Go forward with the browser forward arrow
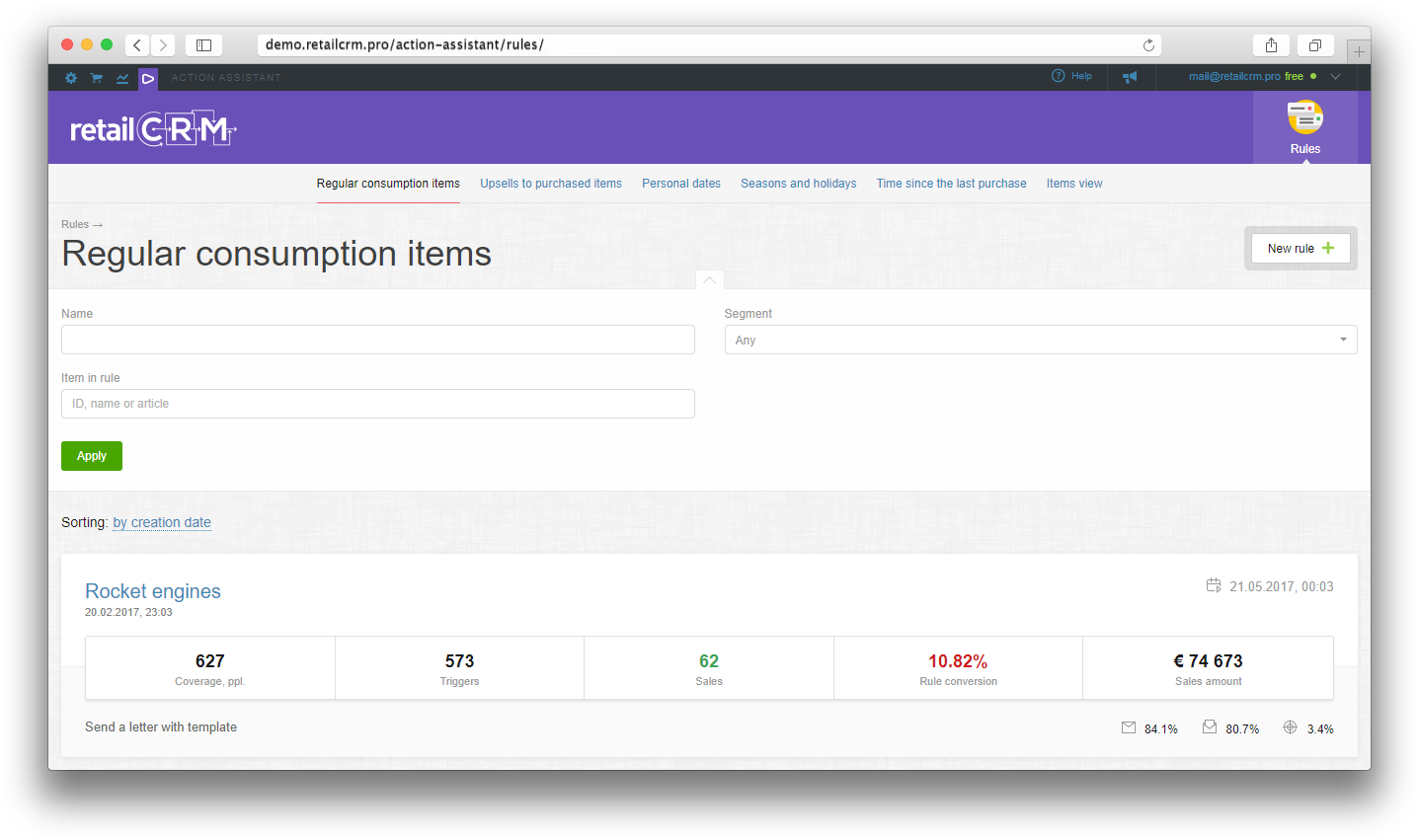1419x840 pixels. (x=163, y=44)
